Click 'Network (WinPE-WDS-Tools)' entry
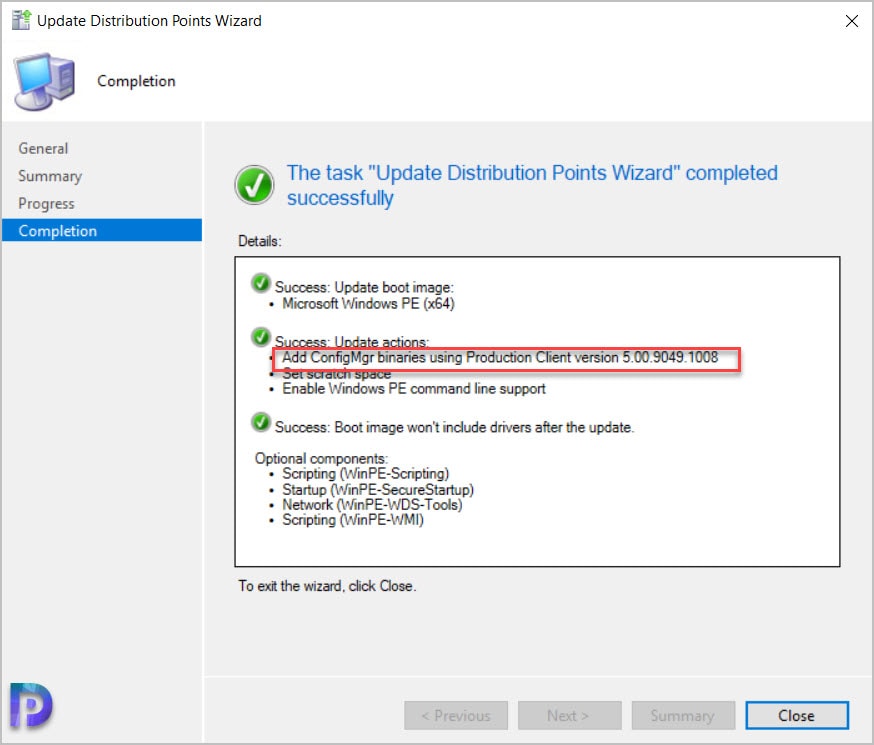 click(x=372, y=505)
